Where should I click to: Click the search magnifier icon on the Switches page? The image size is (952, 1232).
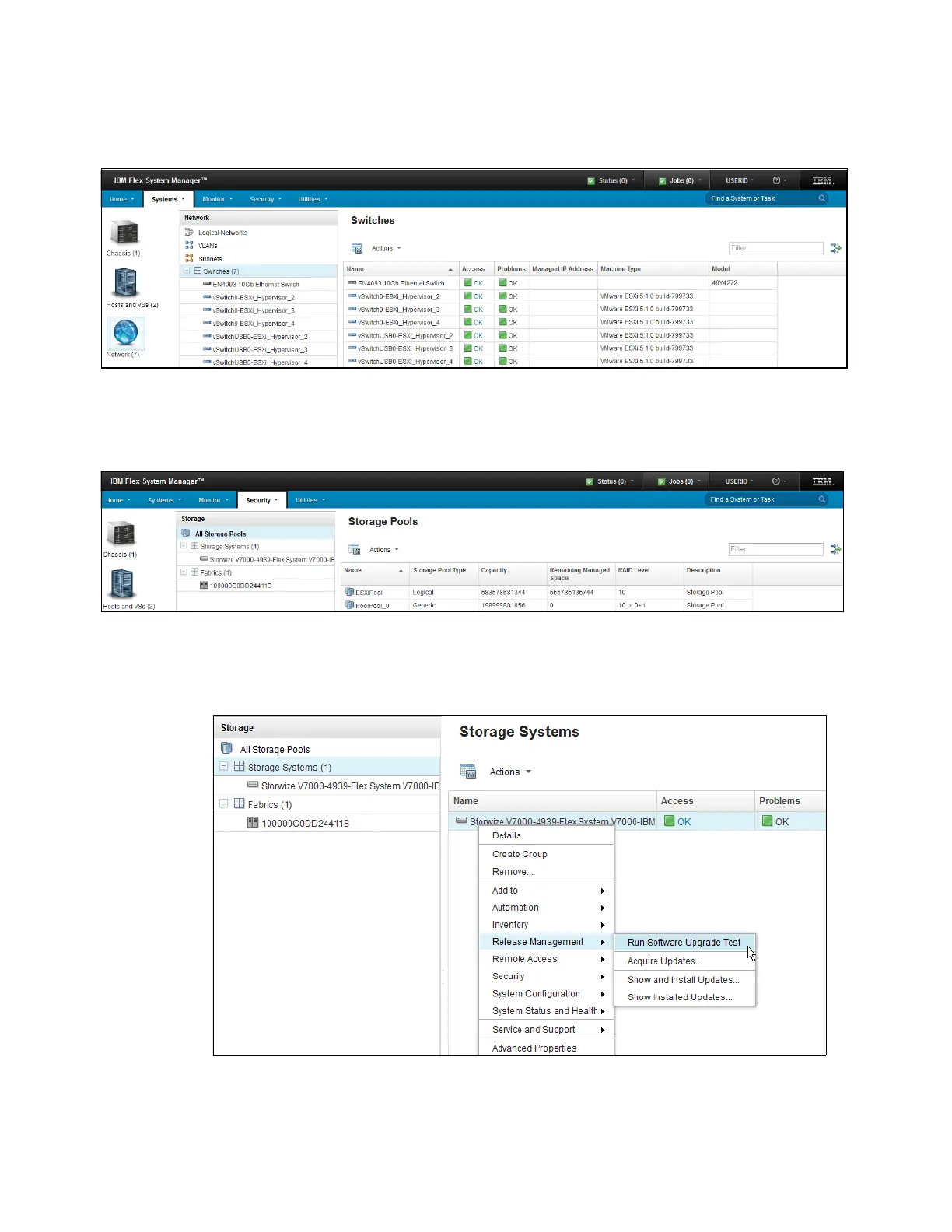[x=821, y=198]
